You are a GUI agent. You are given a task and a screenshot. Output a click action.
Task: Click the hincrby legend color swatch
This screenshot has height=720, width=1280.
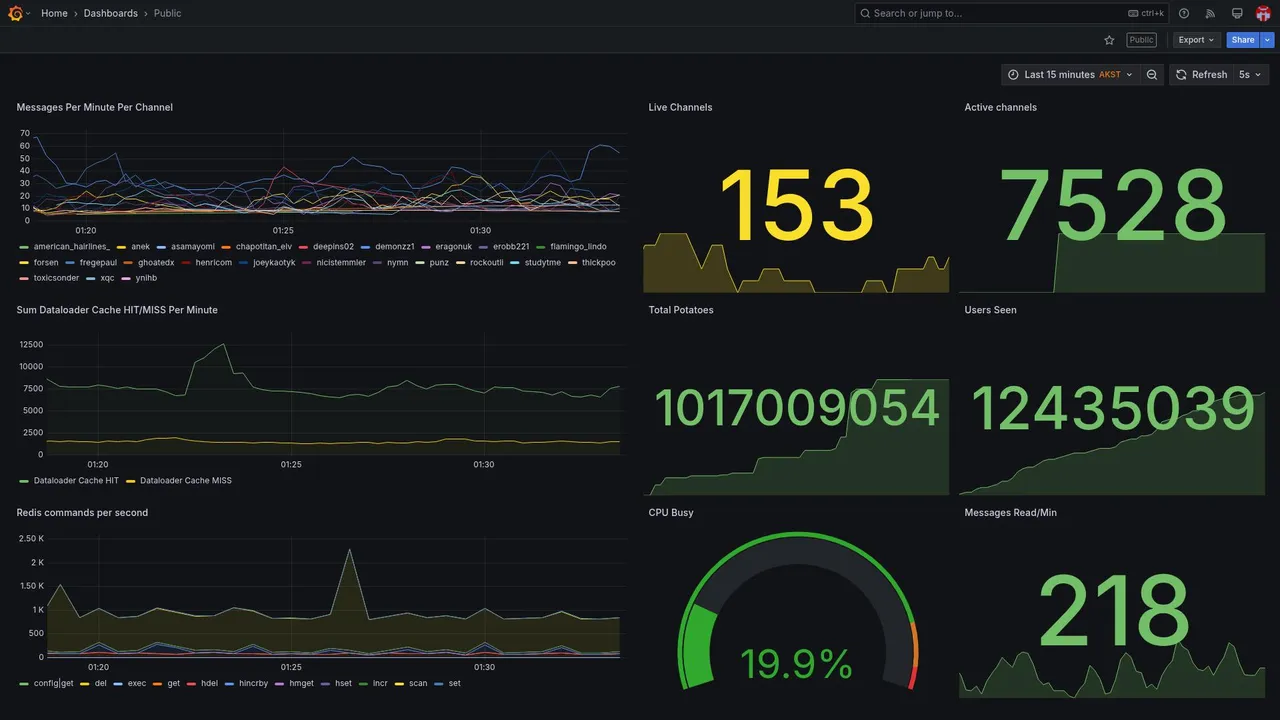coord(231,684)
